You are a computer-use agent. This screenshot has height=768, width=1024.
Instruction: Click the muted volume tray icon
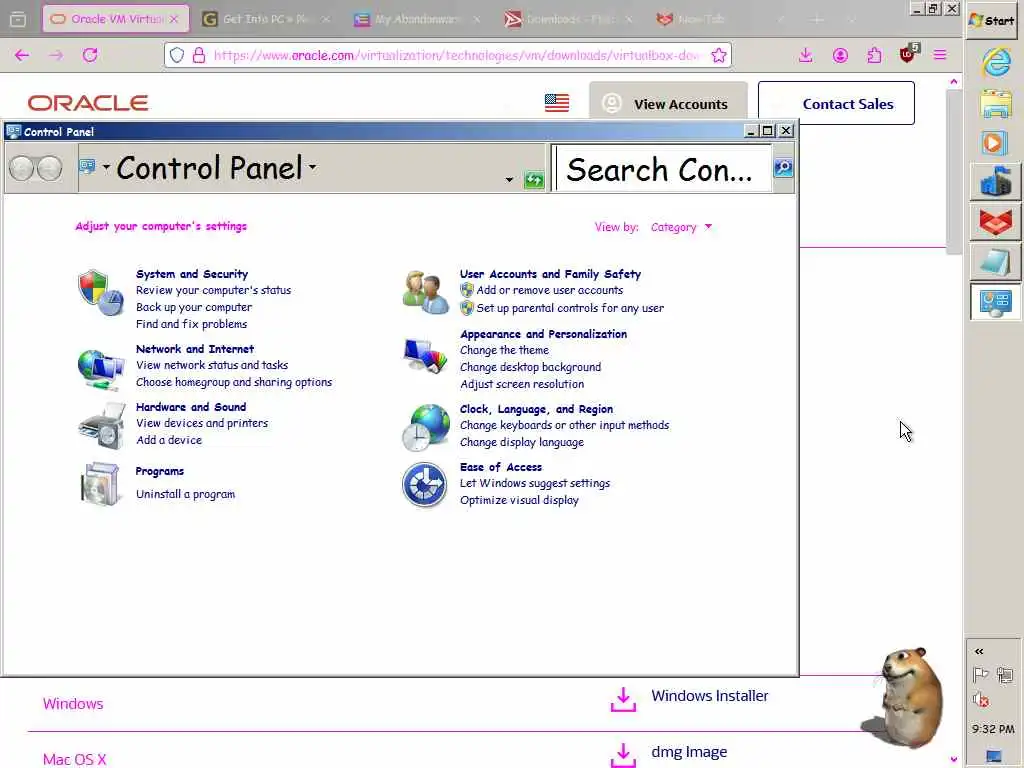[980, 700]
